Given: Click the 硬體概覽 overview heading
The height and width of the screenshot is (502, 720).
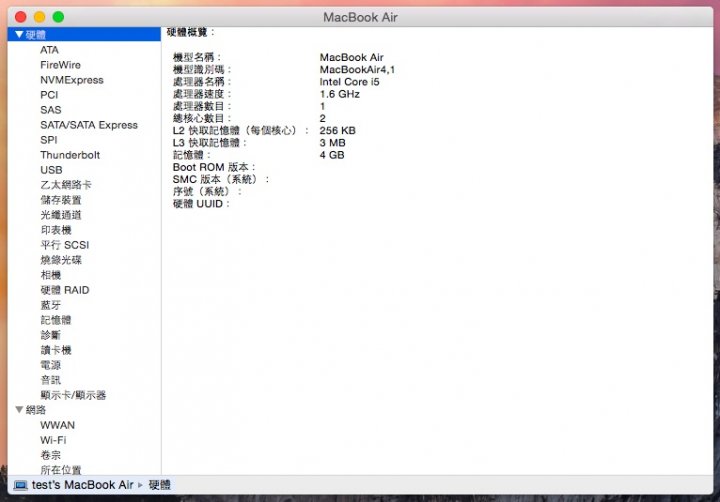Looking at the screenshot, I should coord(190,32).
